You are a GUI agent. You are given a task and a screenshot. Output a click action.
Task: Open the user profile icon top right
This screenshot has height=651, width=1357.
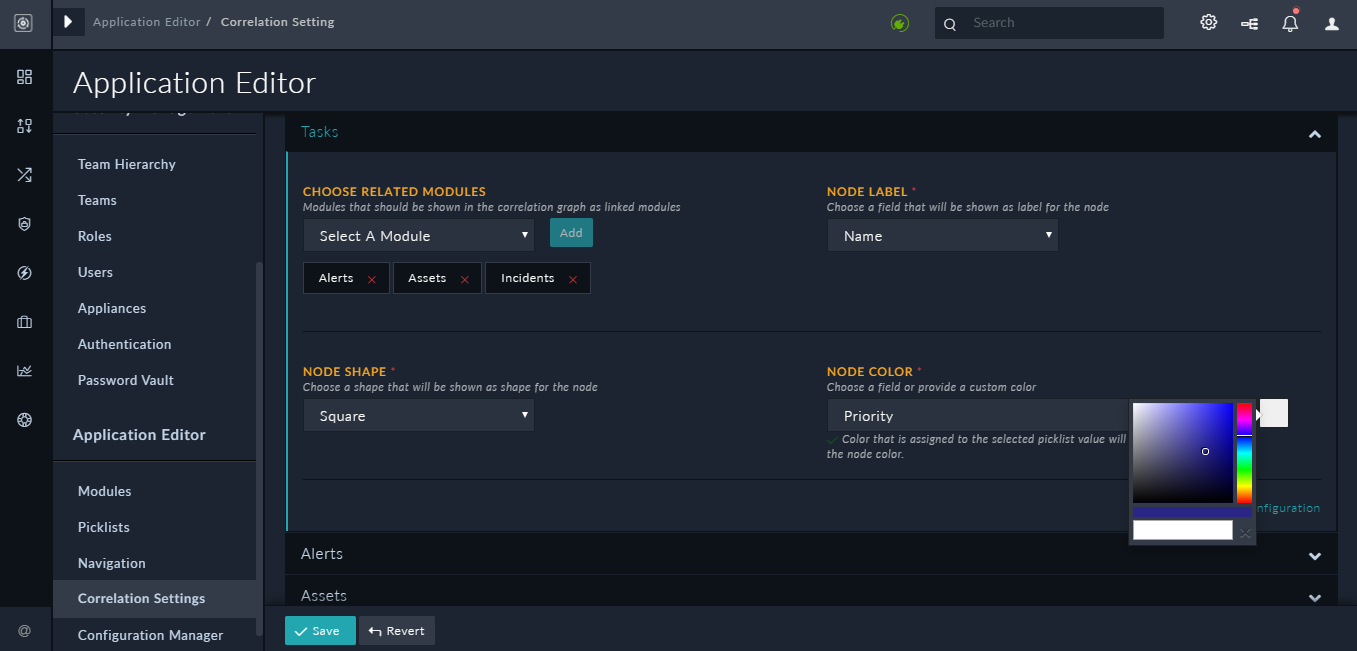click(x=1331, y=22)
